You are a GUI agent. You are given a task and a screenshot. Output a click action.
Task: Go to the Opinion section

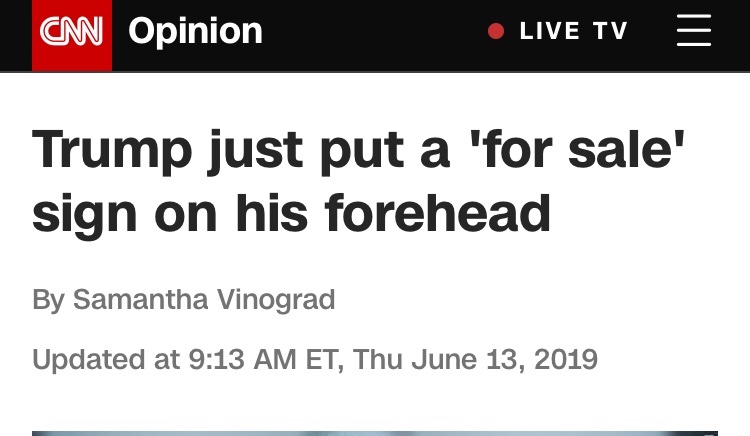195,32
